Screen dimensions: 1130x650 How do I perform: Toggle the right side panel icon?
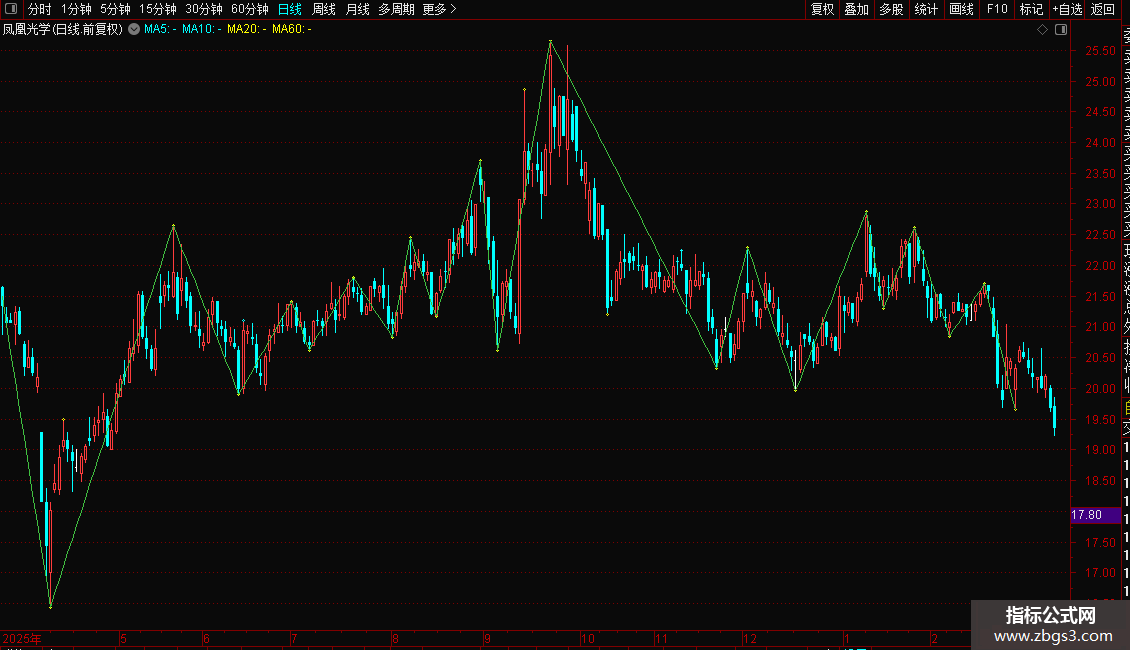(x=1061, y=30)
